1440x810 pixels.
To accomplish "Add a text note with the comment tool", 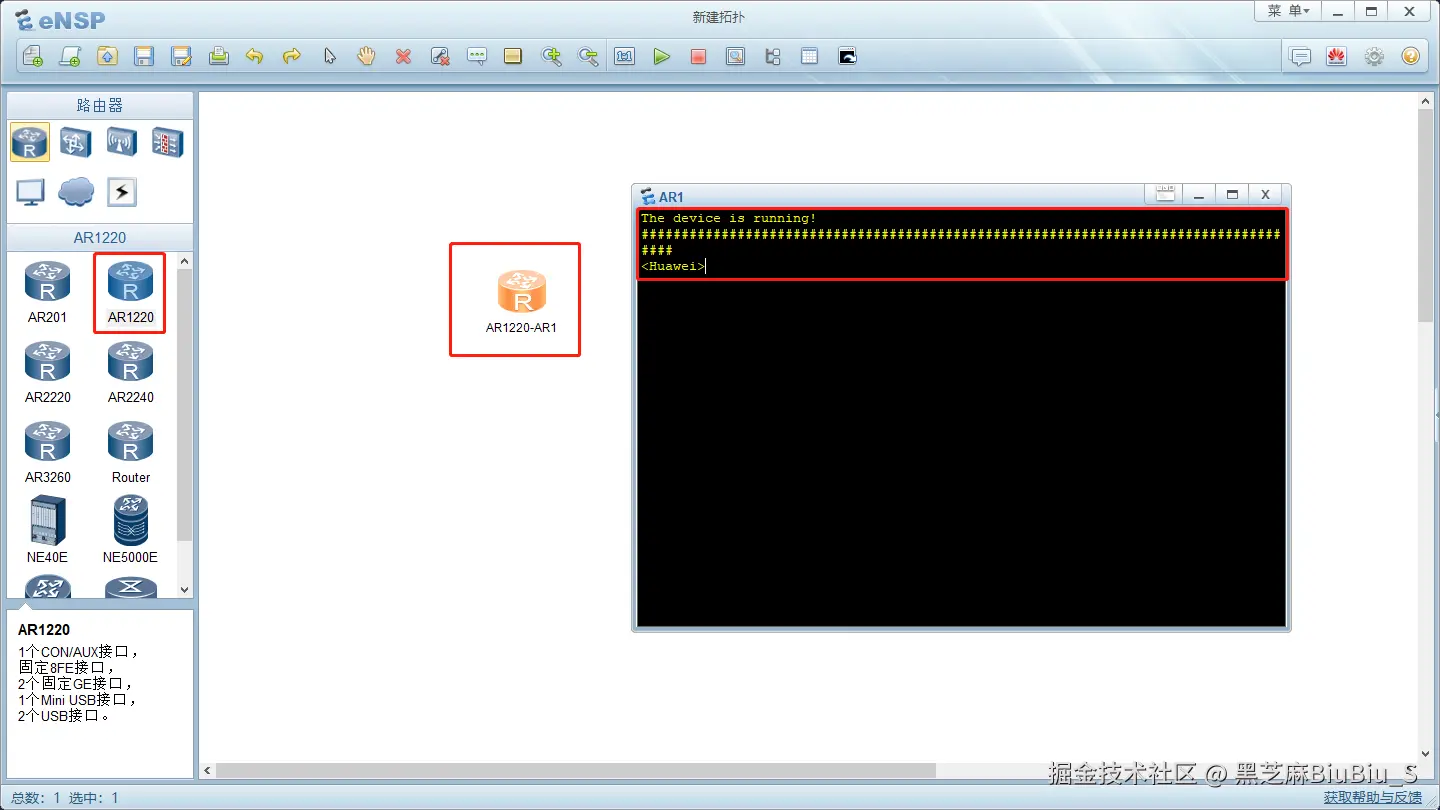I will 477,57.
